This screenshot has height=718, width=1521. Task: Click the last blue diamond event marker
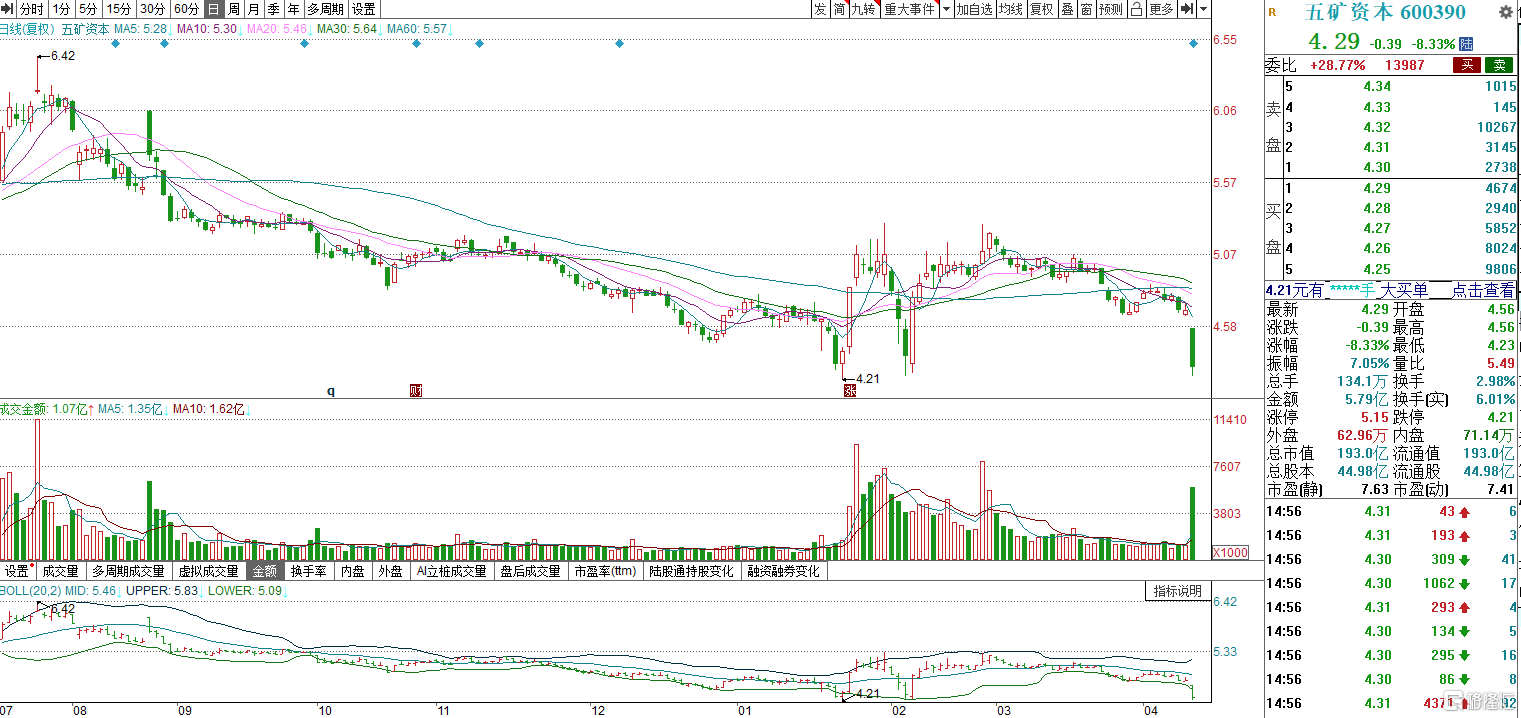click(x=1194, y=44)
